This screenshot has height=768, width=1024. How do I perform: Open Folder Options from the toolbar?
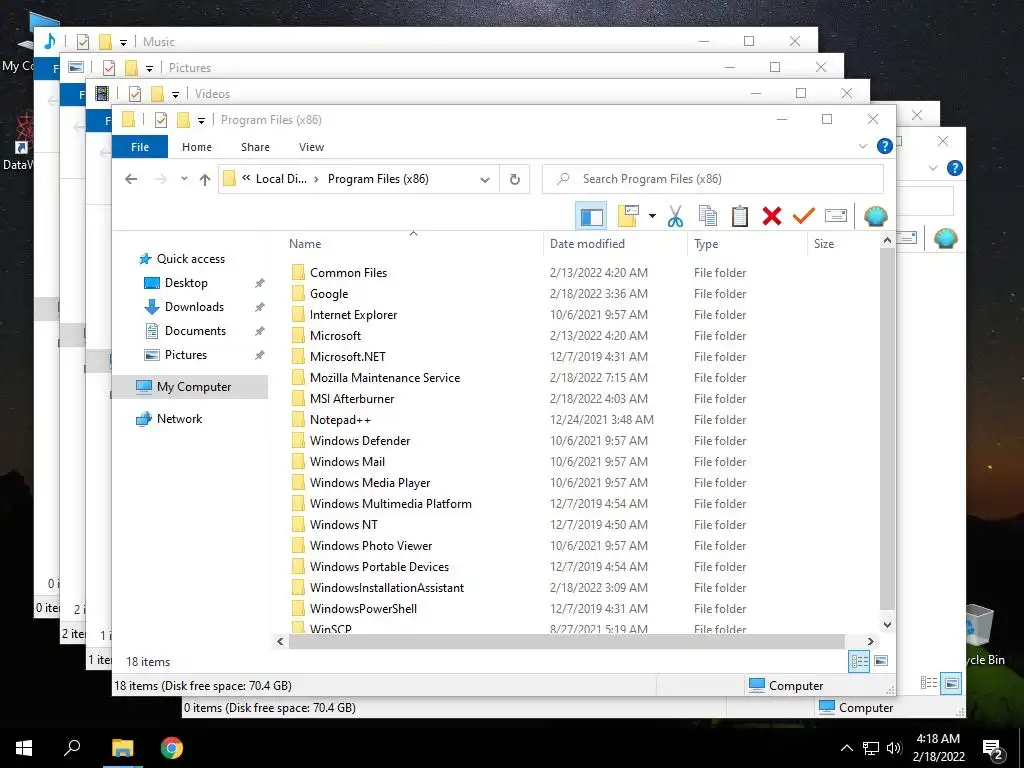pos(628,216)
